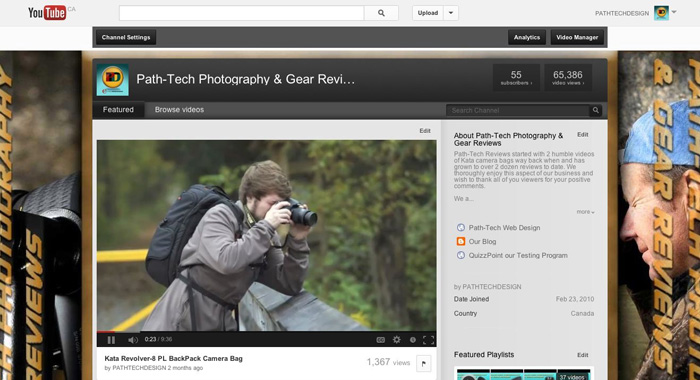This screenshot has height=380, width=700.
Task: Pause the video playback
Action: click(x=111, y=340)
